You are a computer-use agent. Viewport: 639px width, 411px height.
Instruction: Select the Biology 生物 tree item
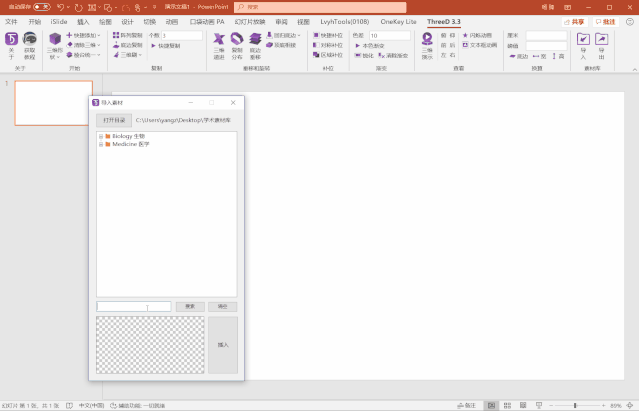point(128,136)
